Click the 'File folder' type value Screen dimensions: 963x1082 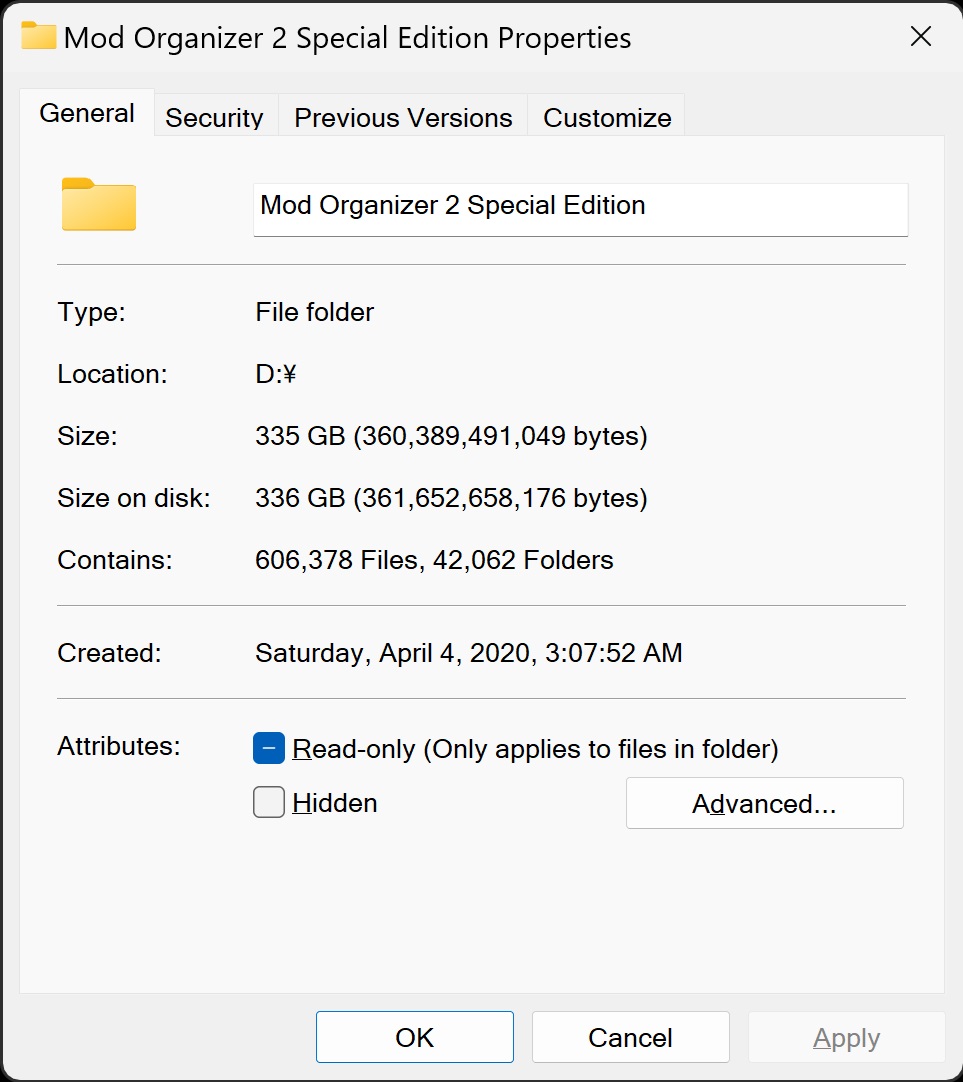(315, 312)
